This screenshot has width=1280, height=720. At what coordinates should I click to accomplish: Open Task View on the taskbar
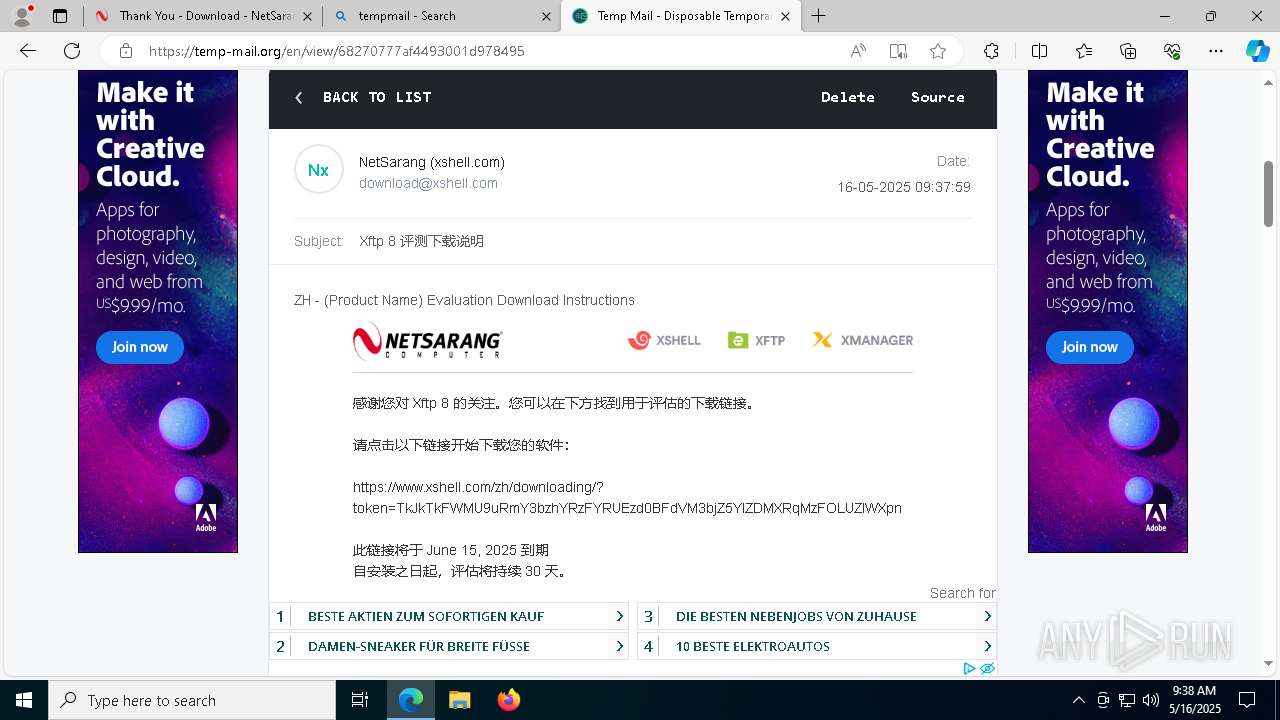[x=360, y=700]
